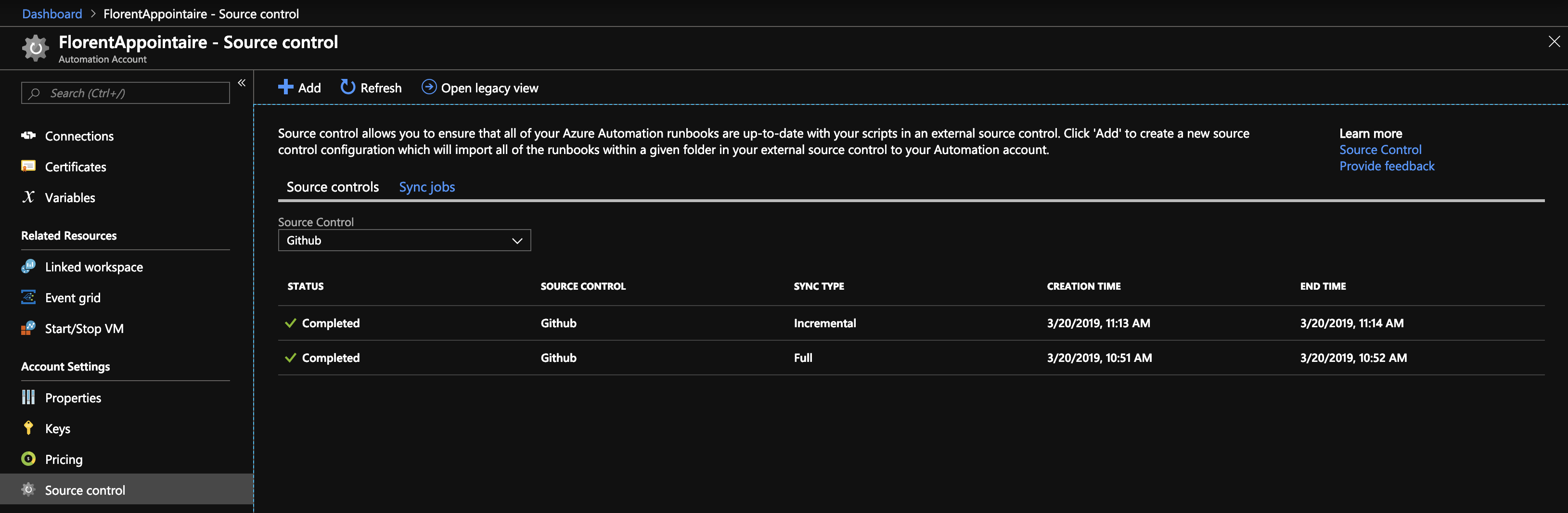The height and width of the screenshot is (513, 1568).
Task: Sort by CREATION TIME column header
Action: click(1083, 286)
